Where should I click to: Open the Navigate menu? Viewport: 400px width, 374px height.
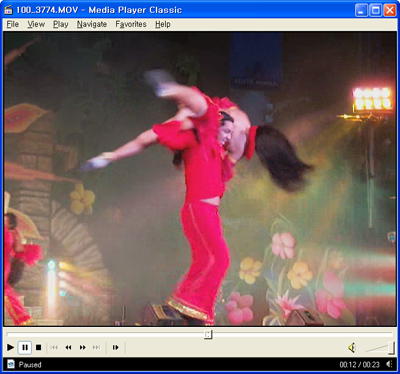click(x=92, y=24)
